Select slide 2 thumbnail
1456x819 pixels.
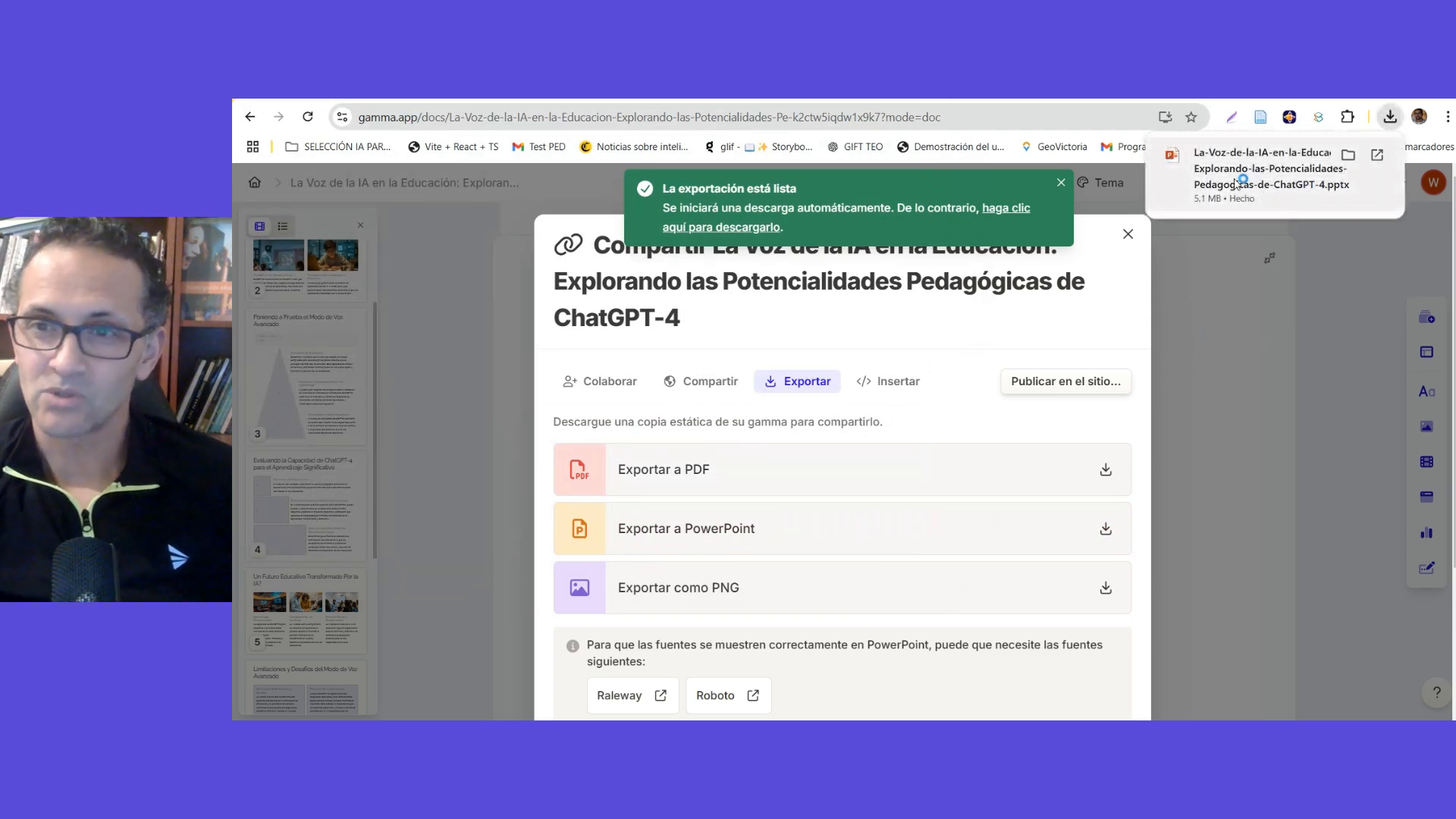point(306,268)
